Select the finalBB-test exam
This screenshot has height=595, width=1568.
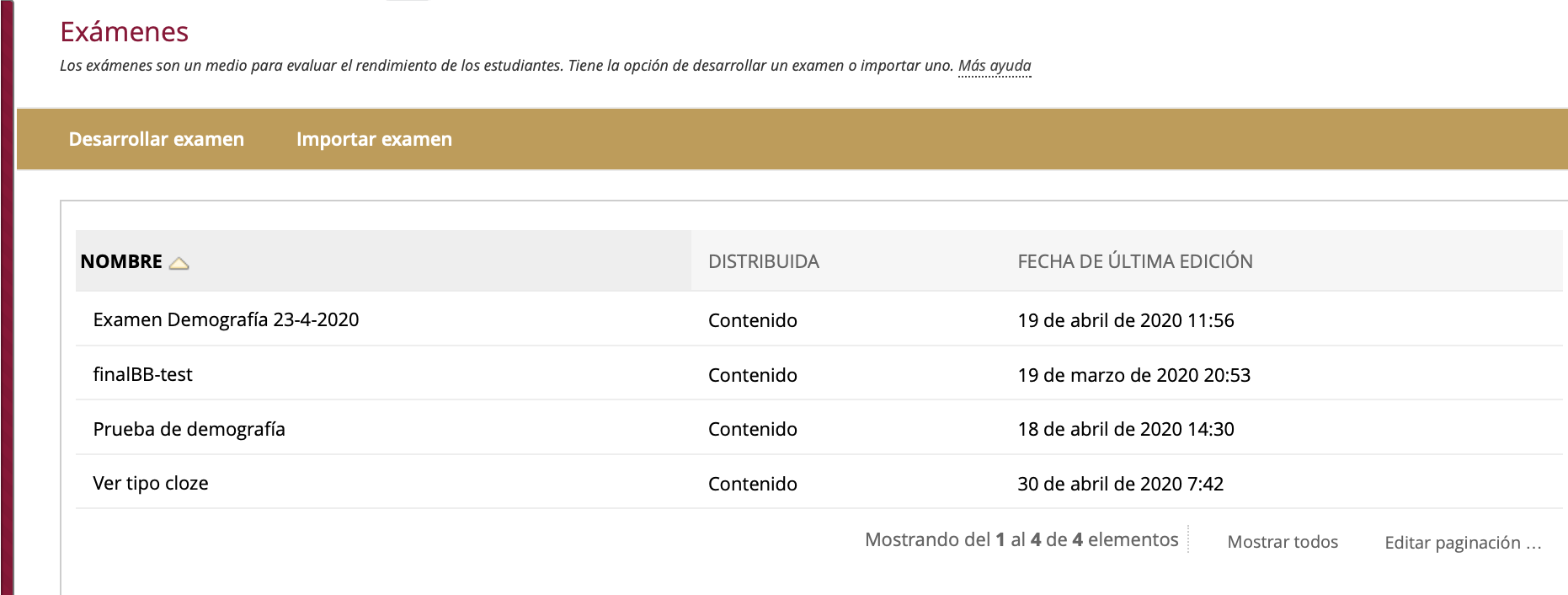coord(142,374)
